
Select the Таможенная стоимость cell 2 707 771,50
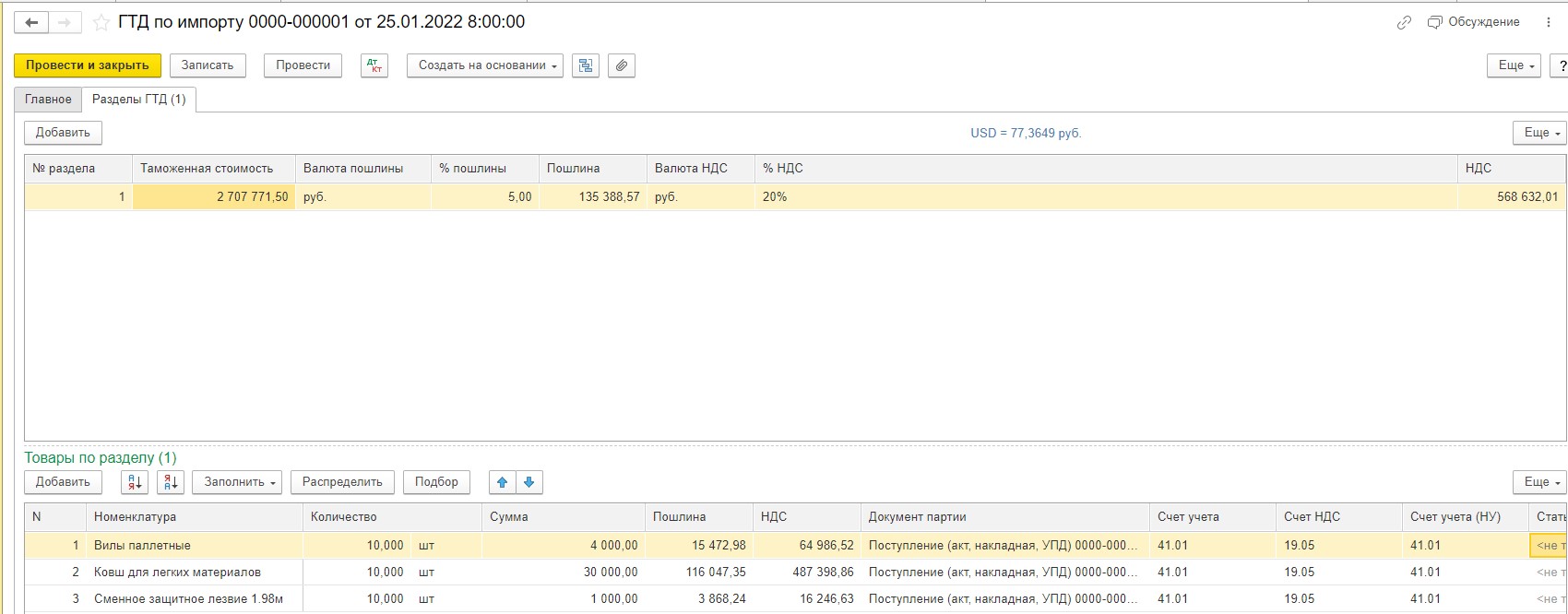point(214,196)
